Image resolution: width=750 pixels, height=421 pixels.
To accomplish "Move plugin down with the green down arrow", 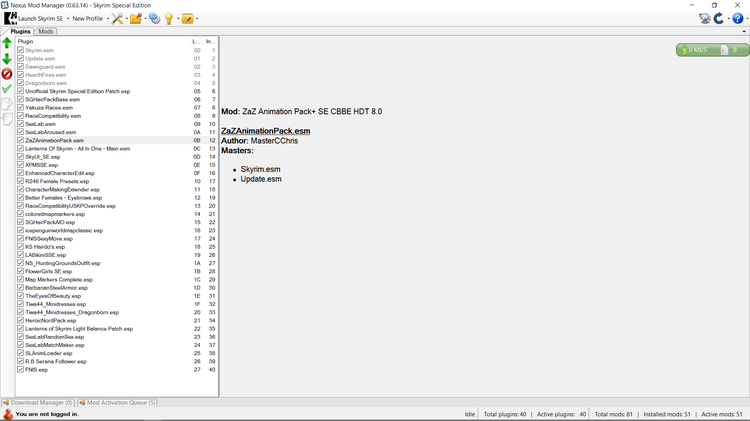I will click(7, 59).
